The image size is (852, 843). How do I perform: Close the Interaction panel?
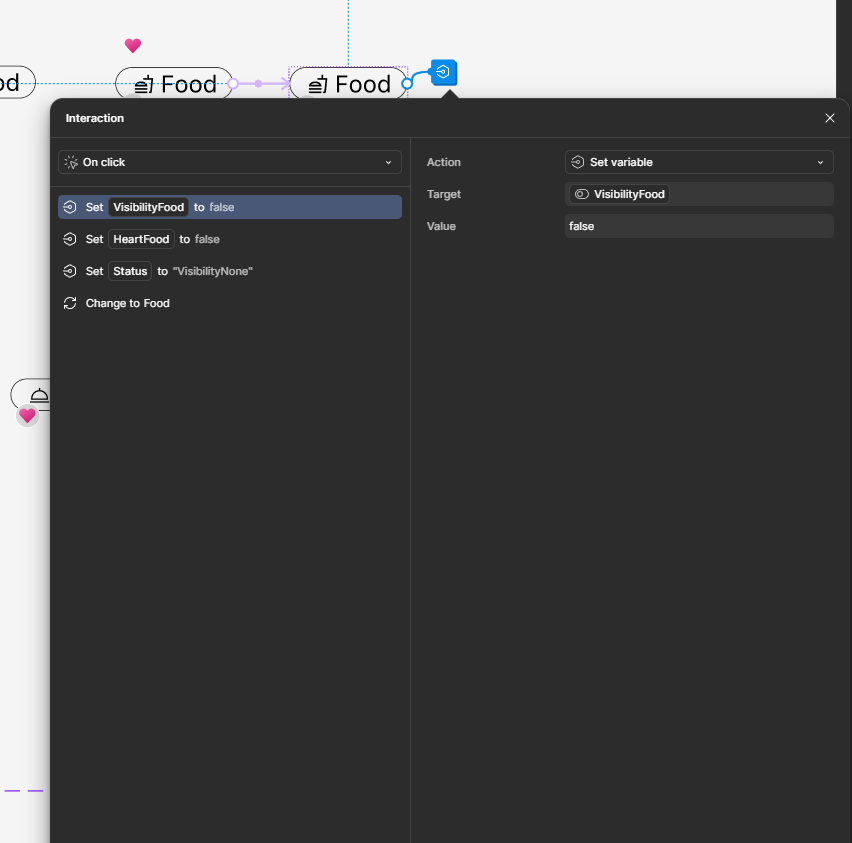pyautogui.click(x=829, y=118)
